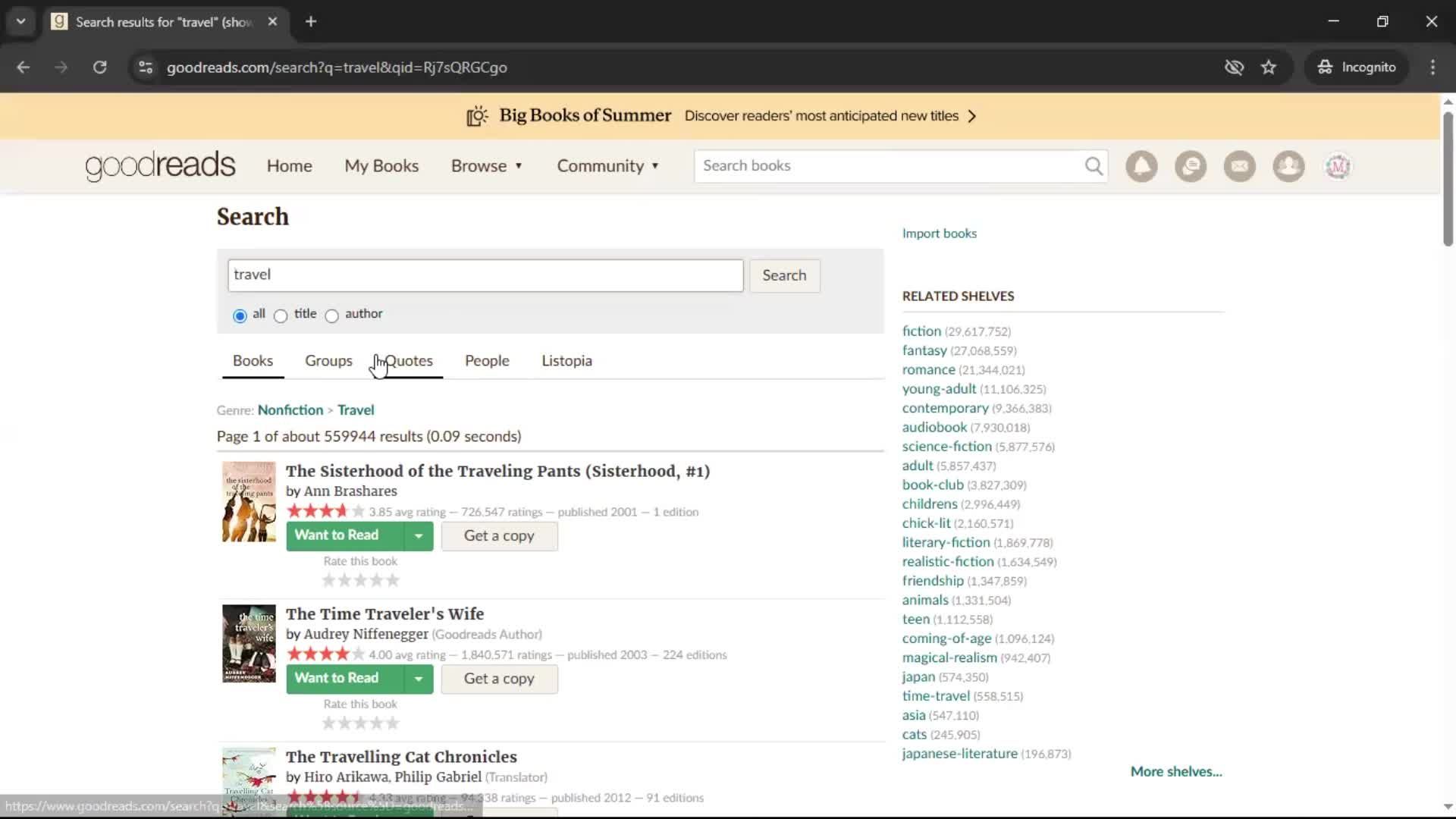Open Sisterhood of Traveling Pants cover thumbnail
1456x819 pixels.
tap(249, 502)
